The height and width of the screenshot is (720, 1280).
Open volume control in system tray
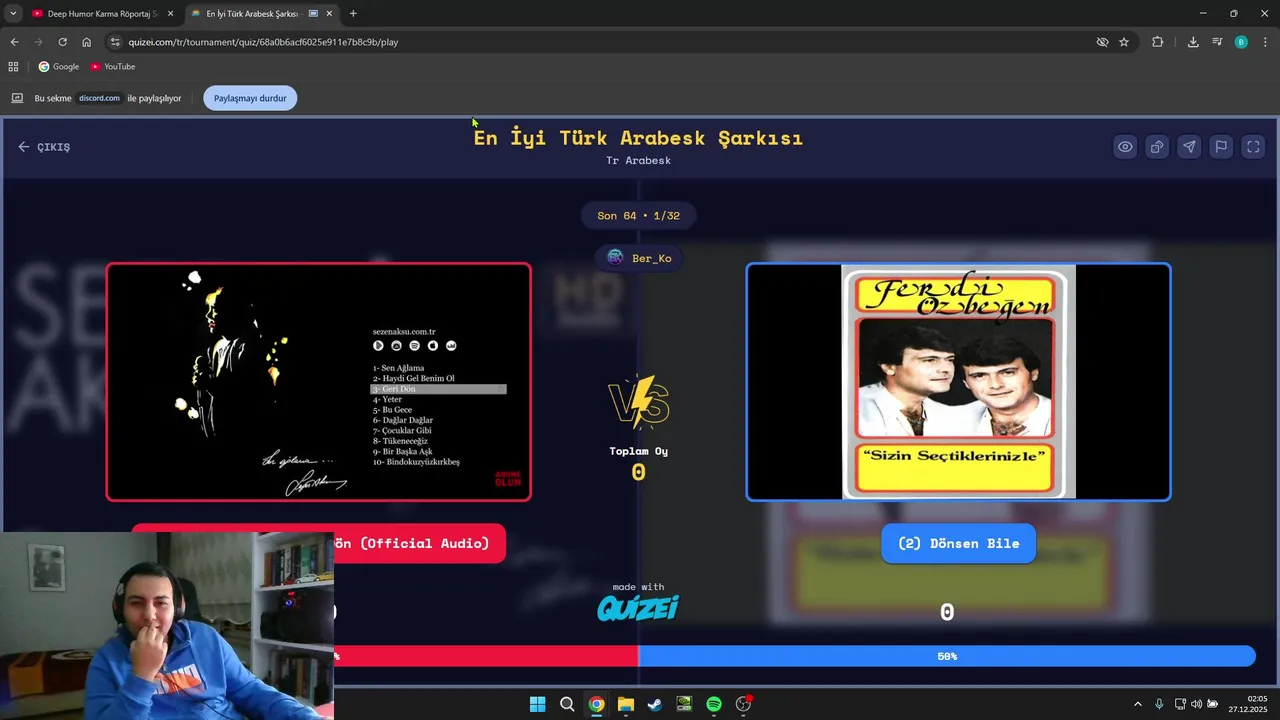(1196, 704)
